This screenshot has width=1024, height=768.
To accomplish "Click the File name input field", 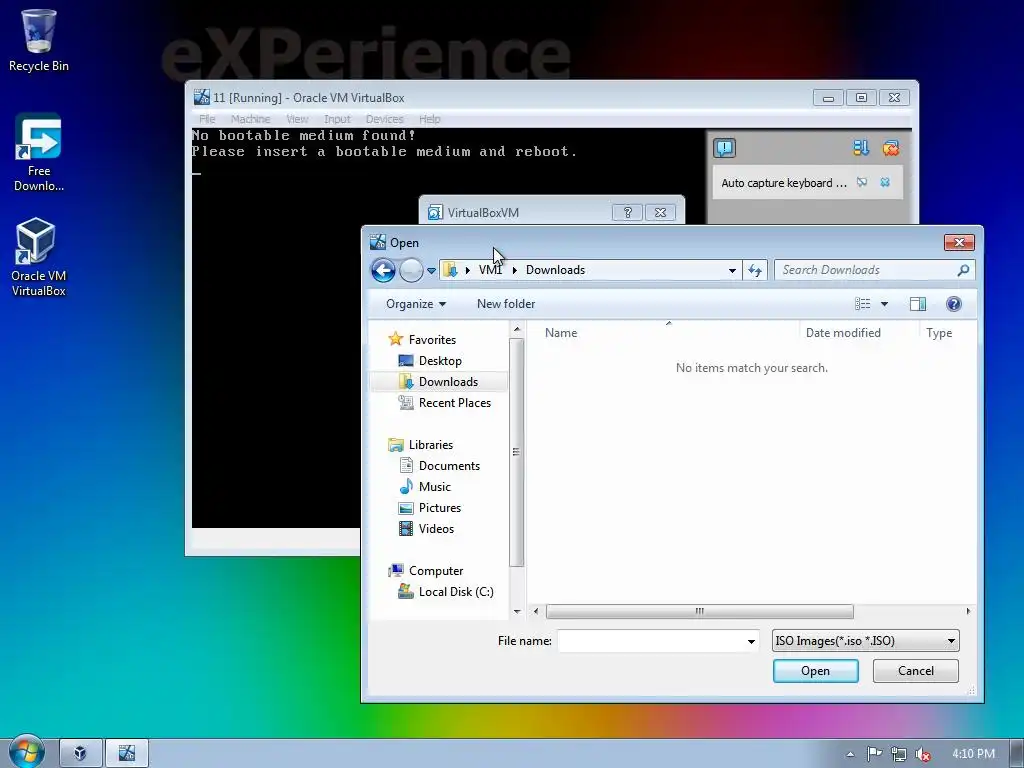I will click(651, 641).
